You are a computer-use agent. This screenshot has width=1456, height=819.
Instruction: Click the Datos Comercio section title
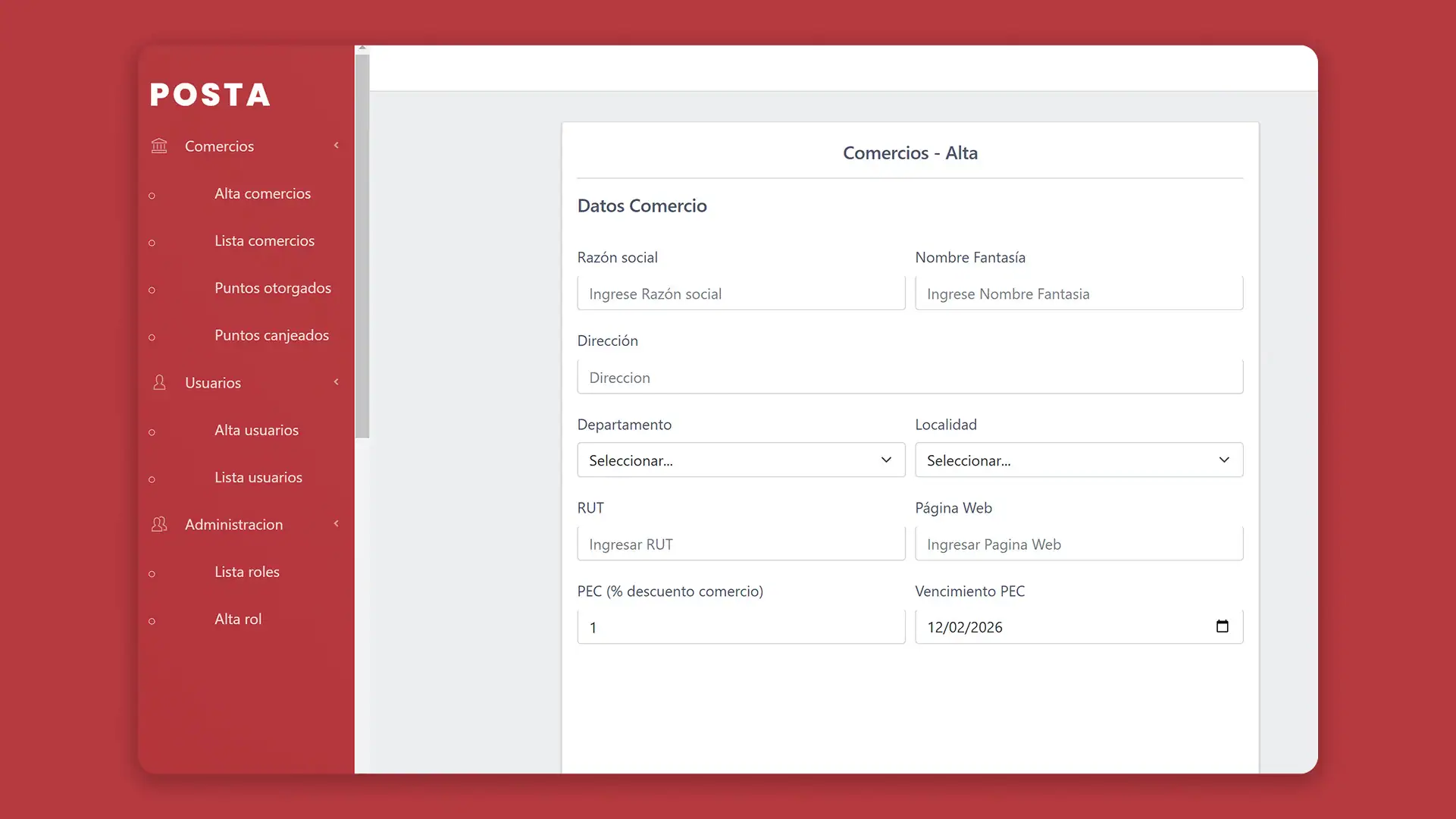tap(642, 206)
